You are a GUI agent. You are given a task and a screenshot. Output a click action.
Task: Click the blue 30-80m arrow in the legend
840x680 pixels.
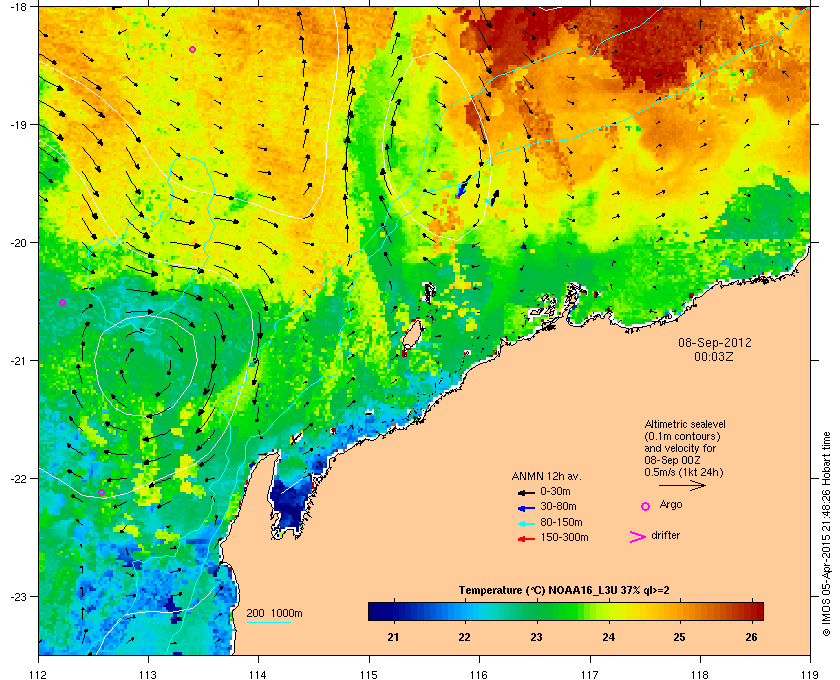coord(526,507)
